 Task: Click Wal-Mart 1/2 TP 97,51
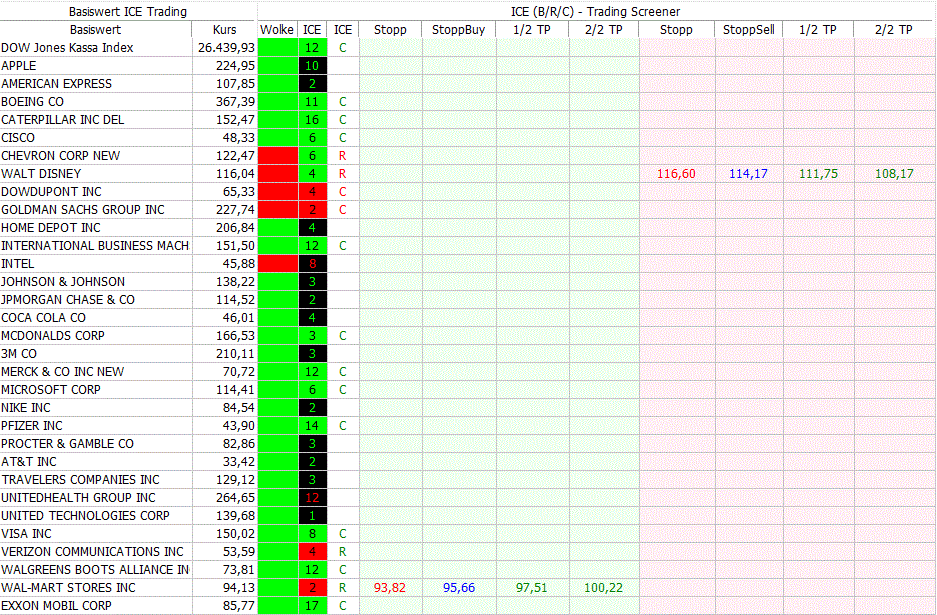point(531,588)
